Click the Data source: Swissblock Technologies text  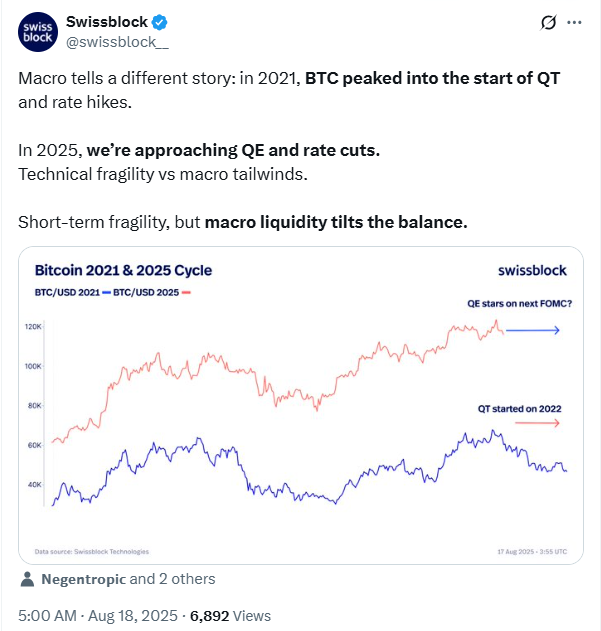point(91,551)
